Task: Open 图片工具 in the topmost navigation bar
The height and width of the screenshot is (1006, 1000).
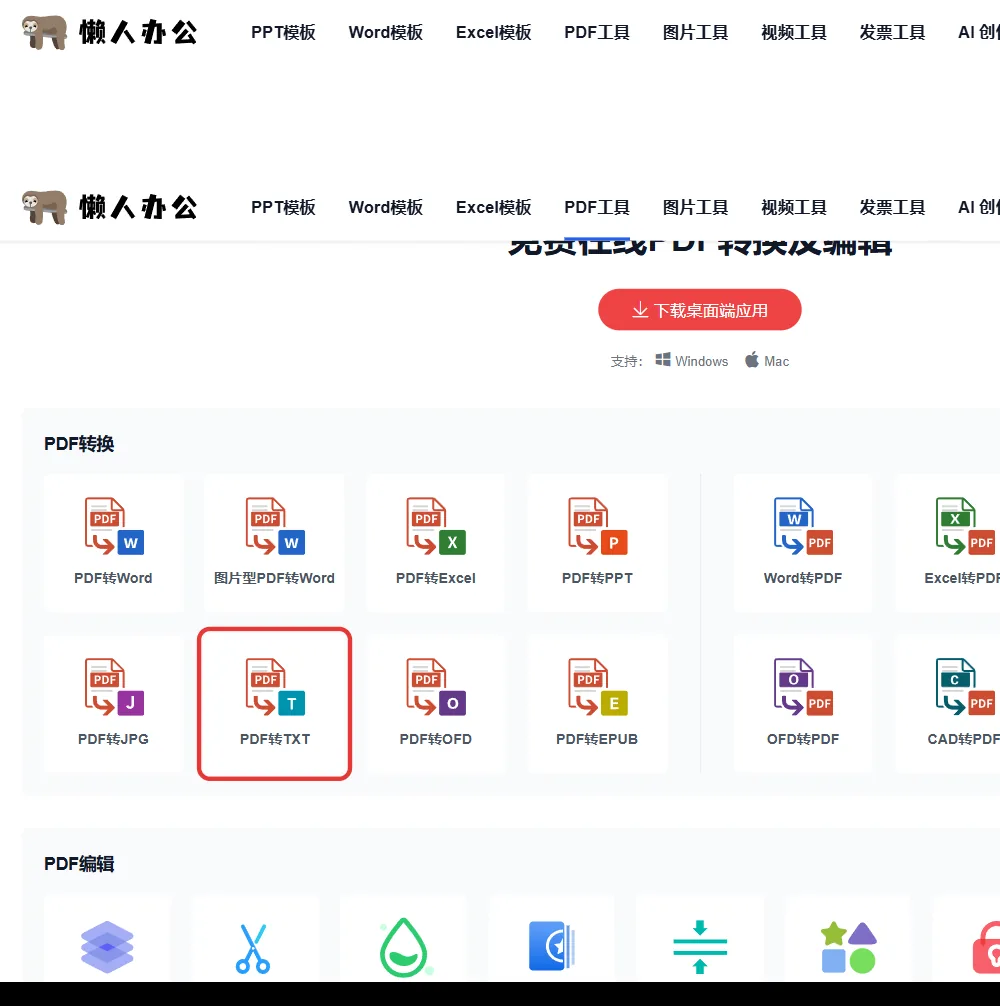Action: pos(695,32)
